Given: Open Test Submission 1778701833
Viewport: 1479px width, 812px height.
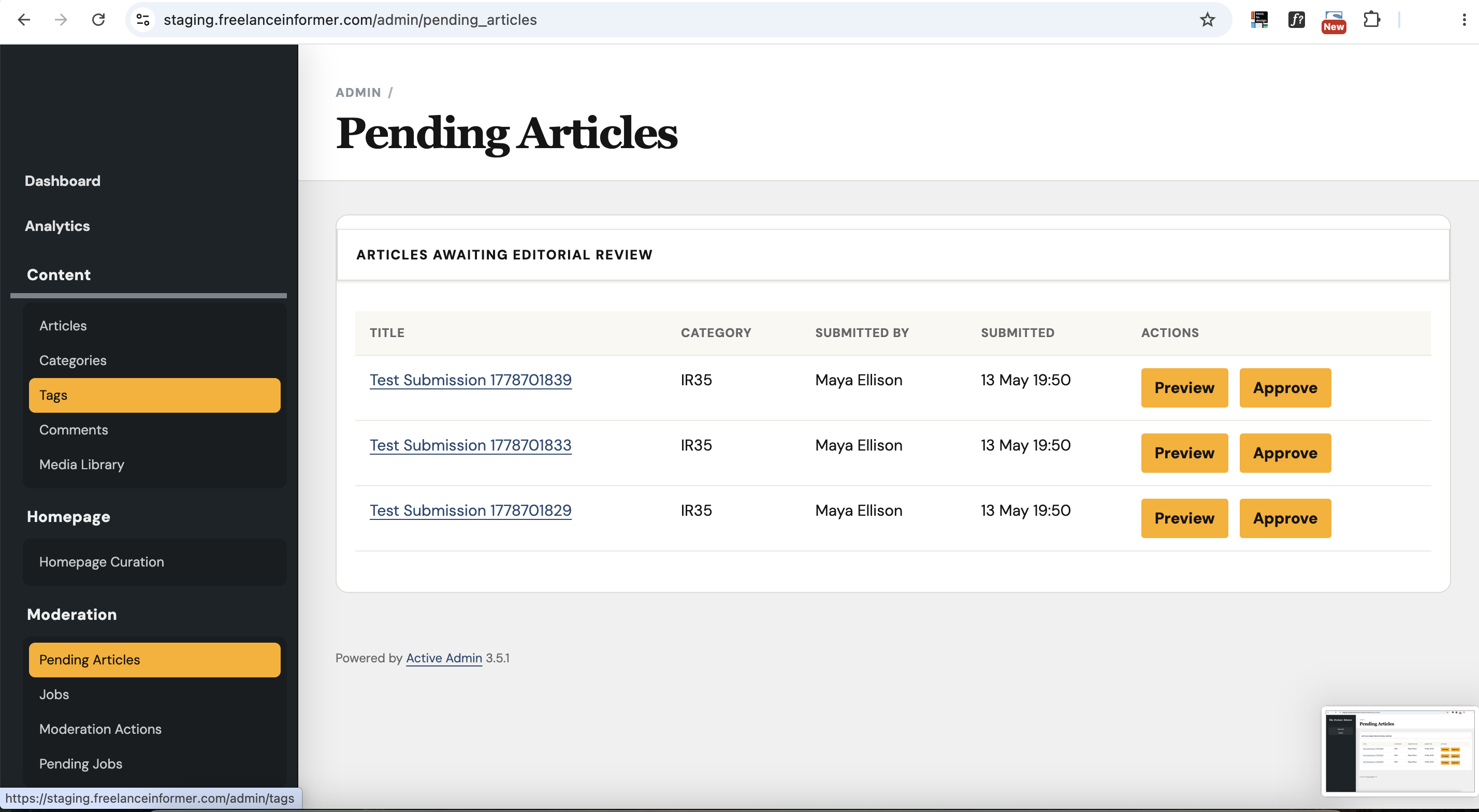Looking at the screenshot, I should tap(470, 445).
